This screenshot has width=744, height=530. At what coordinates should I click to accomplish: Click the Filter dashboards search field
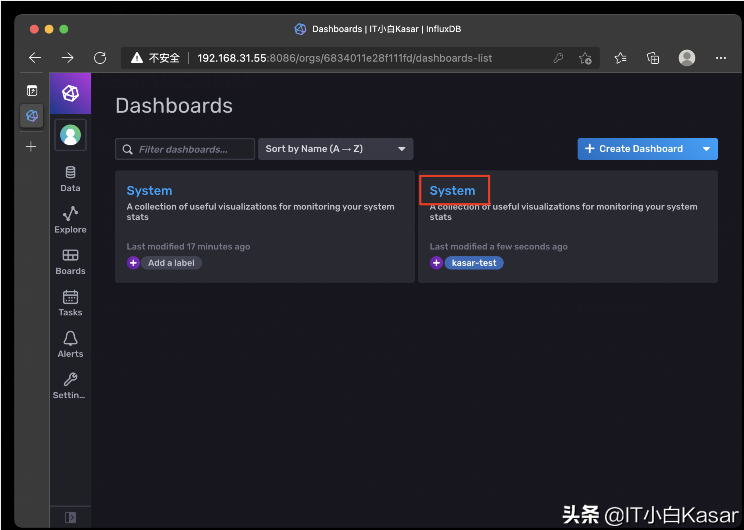pyautogui.click(x=185, y=149)
